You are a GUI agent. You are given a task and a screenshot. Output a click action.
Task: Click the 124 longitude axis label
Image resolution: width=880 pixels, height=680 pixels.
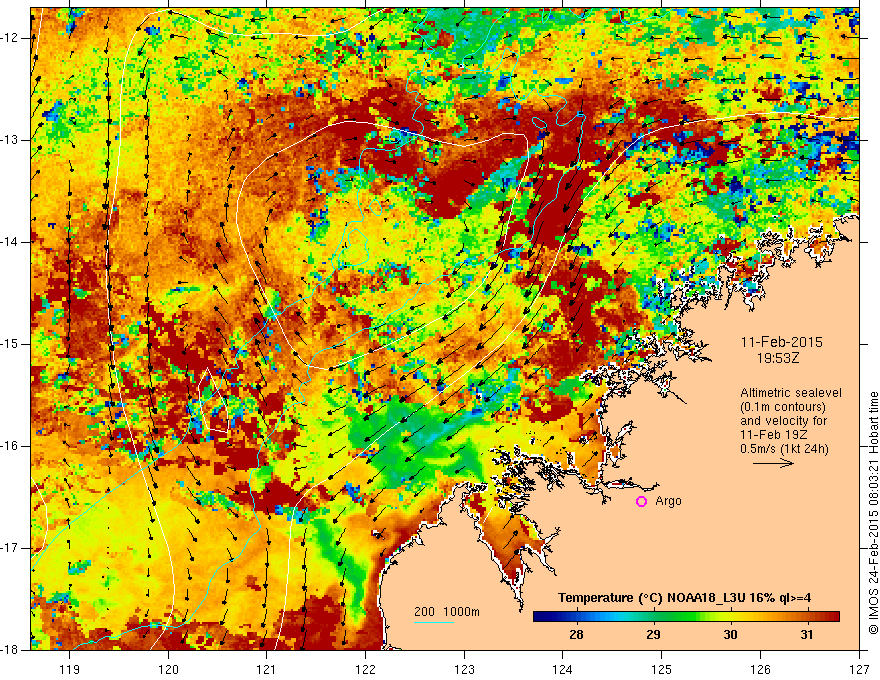pos(563,669)
